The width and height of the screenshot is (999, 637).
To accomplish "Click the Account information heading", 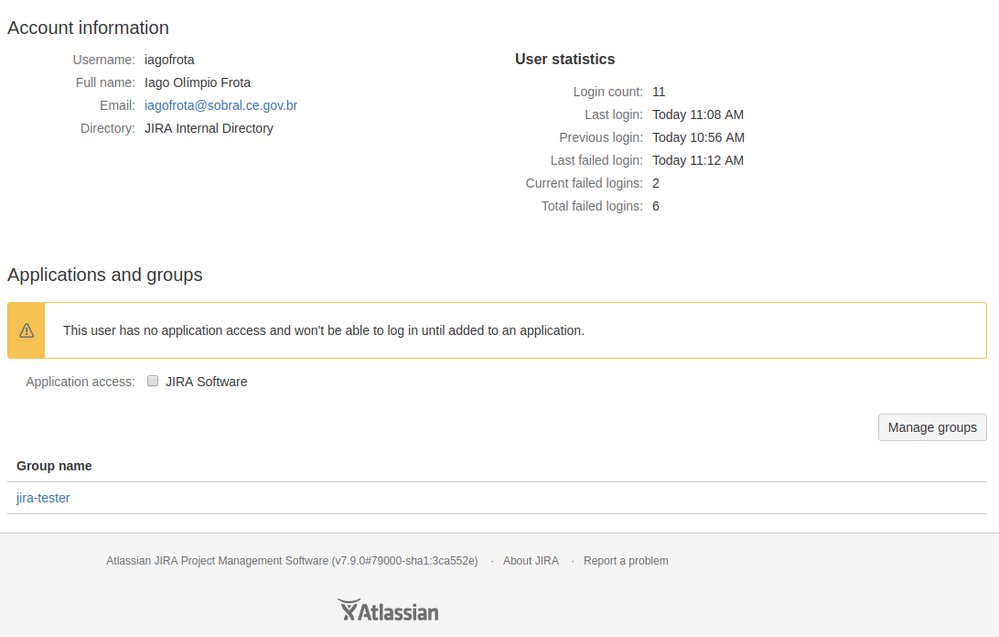I will pos(88,27).
